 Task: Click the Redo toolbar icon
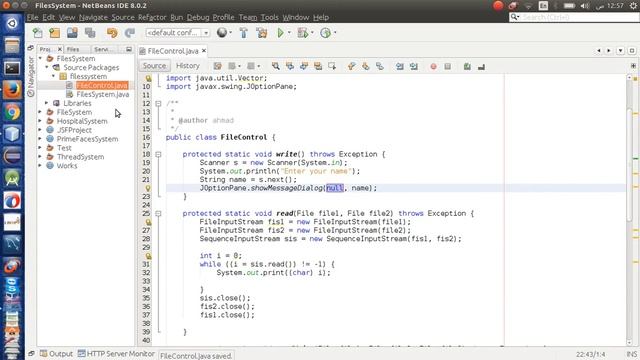point(130,33)
